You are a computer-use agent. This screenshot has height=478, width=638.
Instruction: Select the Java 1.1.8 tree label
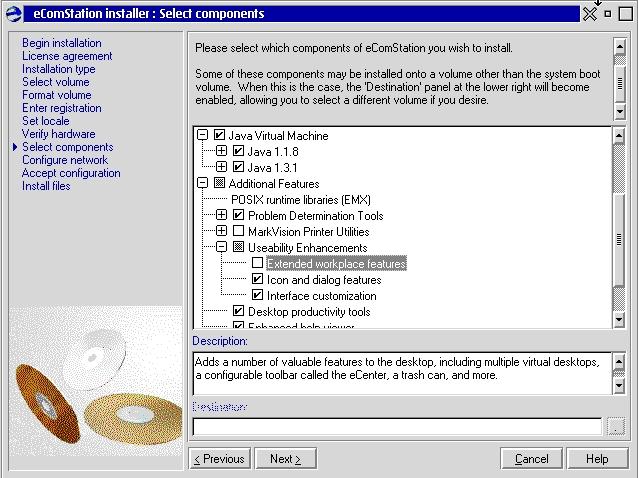[273, 152]
